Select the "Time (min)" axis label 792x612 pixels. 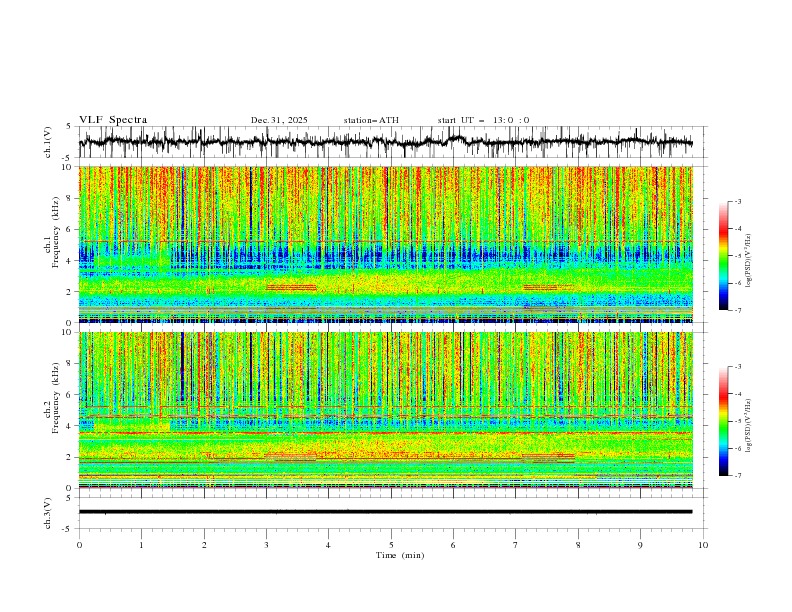pos(400,555)
